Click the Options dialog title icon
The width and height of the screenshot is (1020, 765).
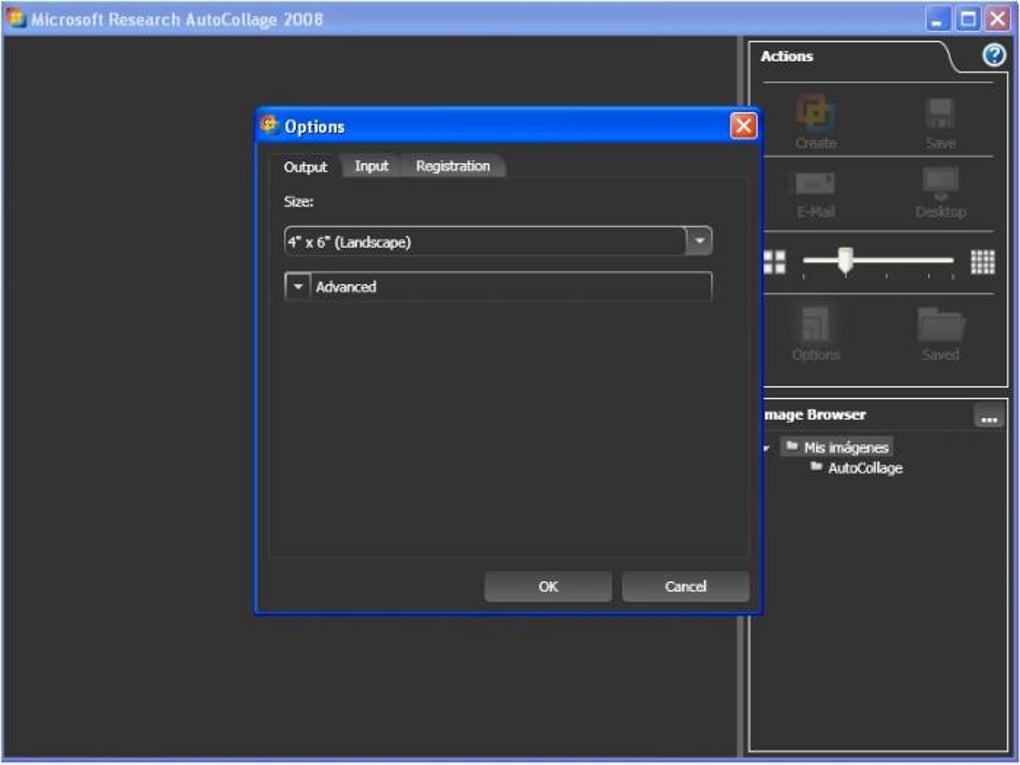pos(269,124)
